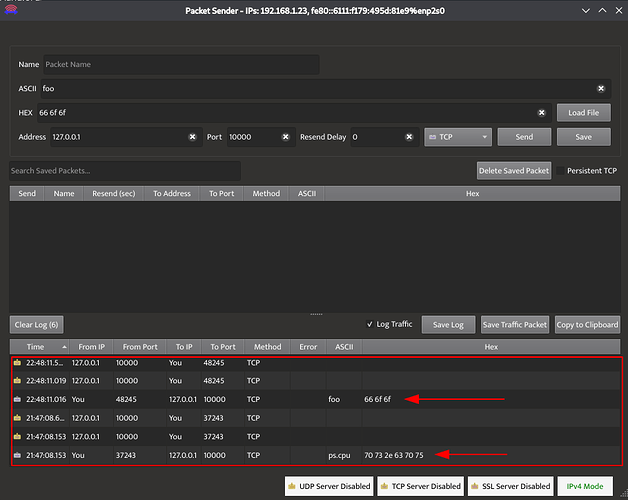Sort the log by the Time column header

pos(36,347)
